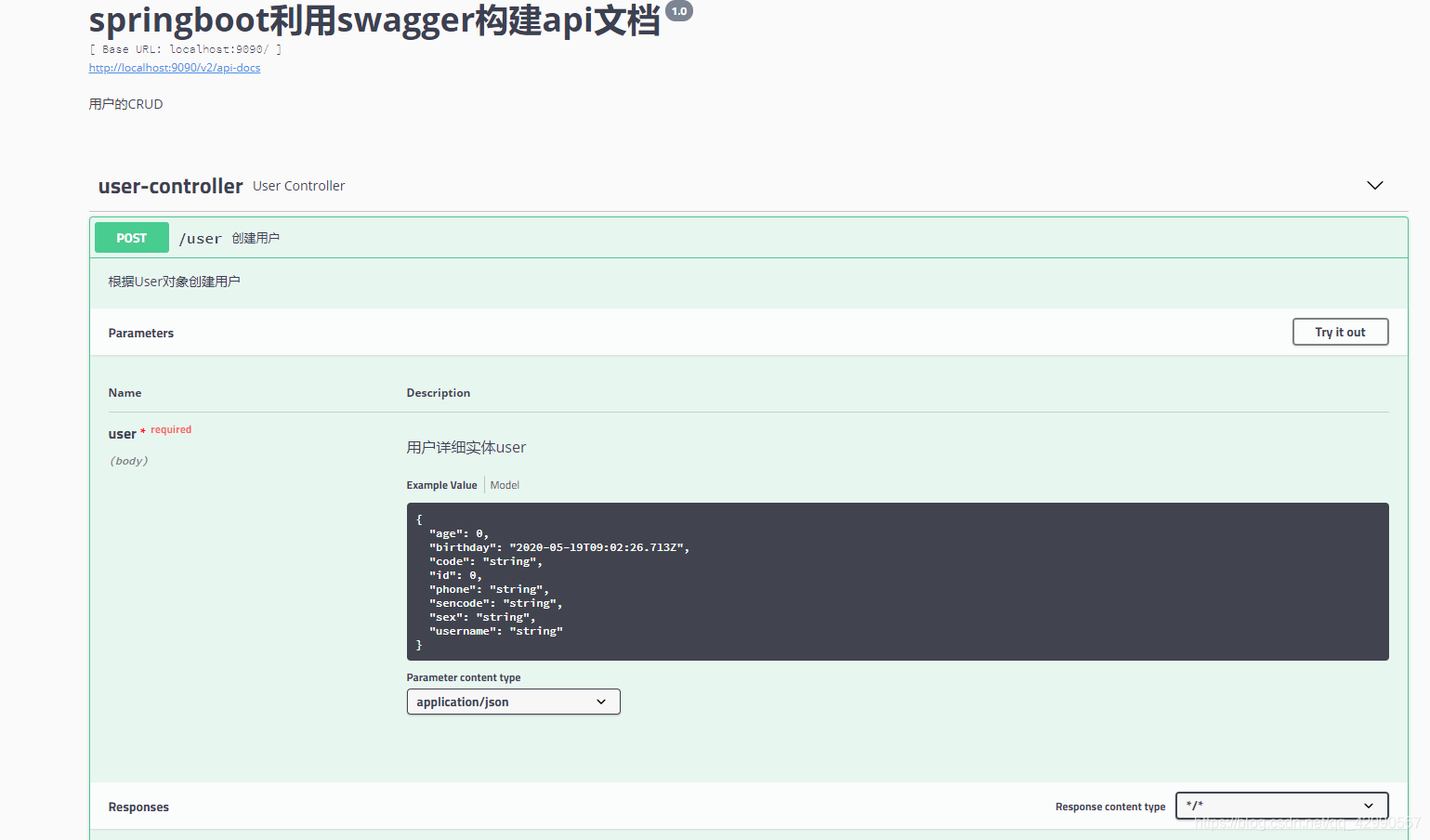The height and width of the screenshot is (840, 1430).
Task: Click the "User Controller" description text
Action: (298, 186)
